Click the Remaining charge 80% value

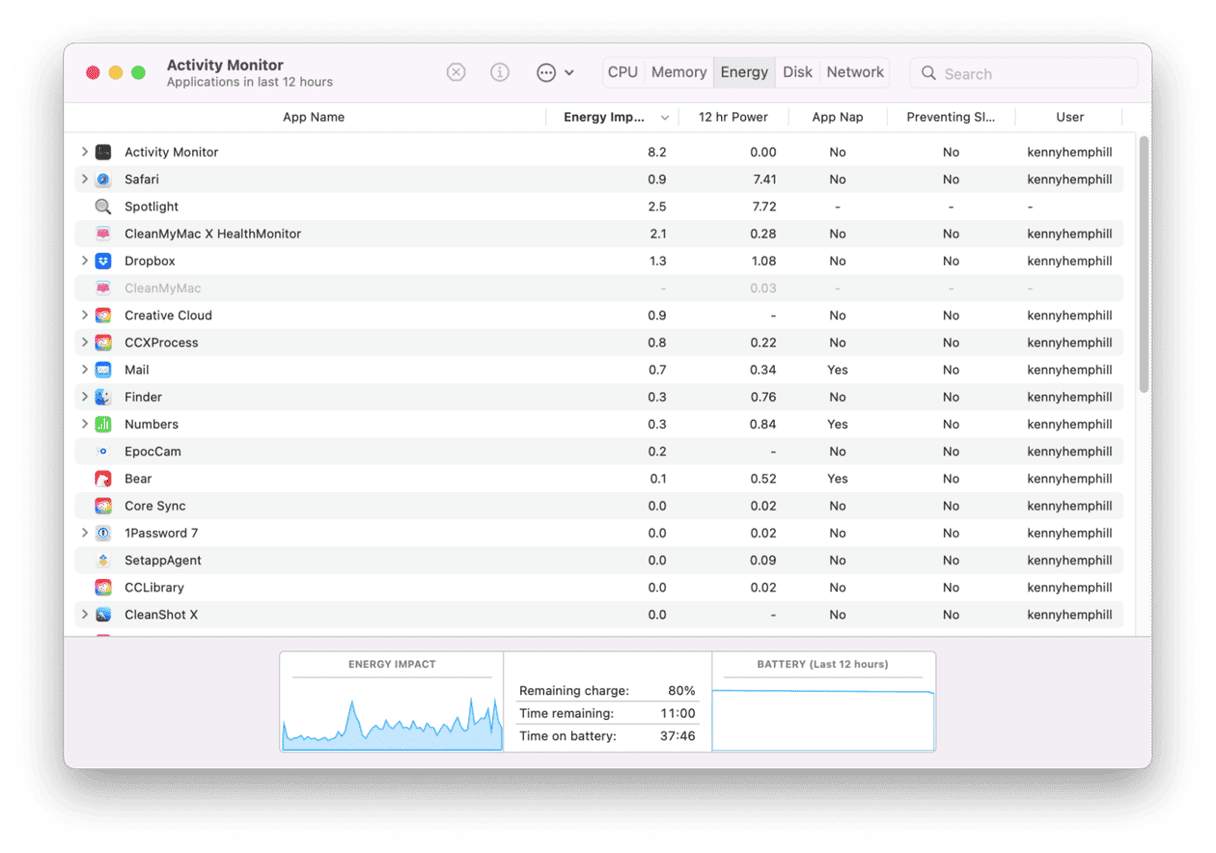coord(681,691)
